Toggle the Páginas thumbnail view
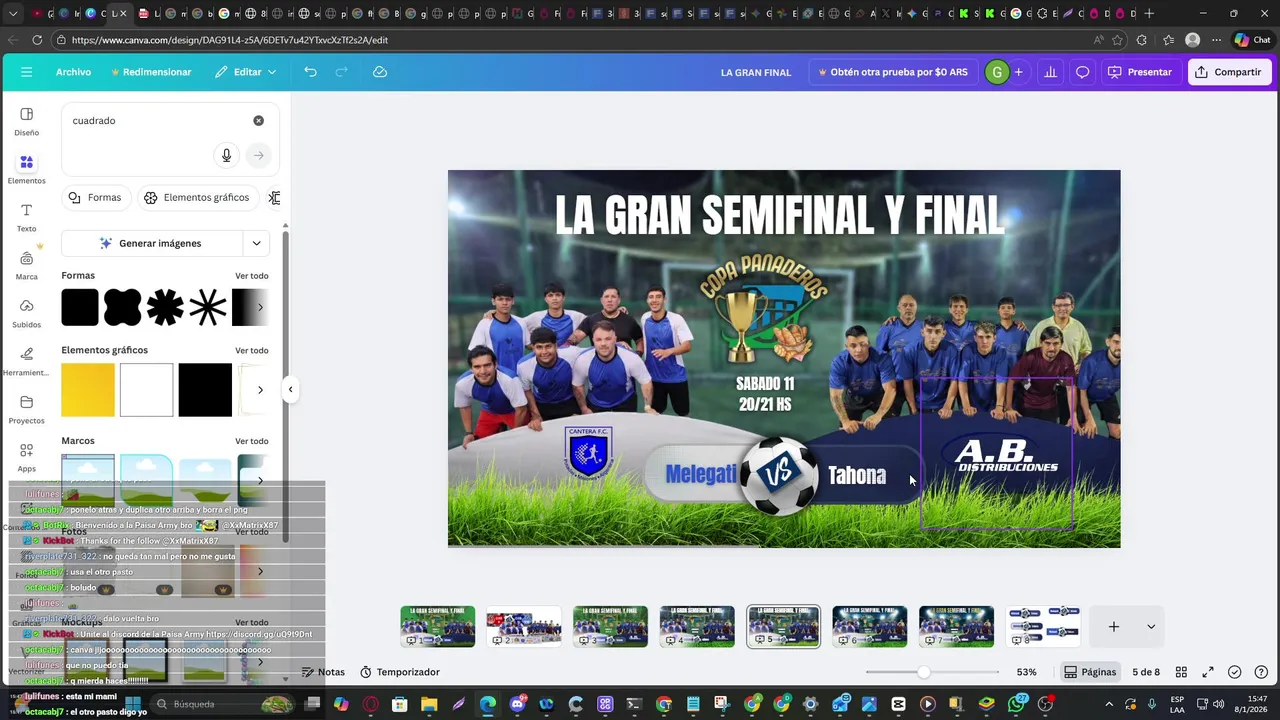The height and width of the screenshot is (720, 1280). 1090,672
